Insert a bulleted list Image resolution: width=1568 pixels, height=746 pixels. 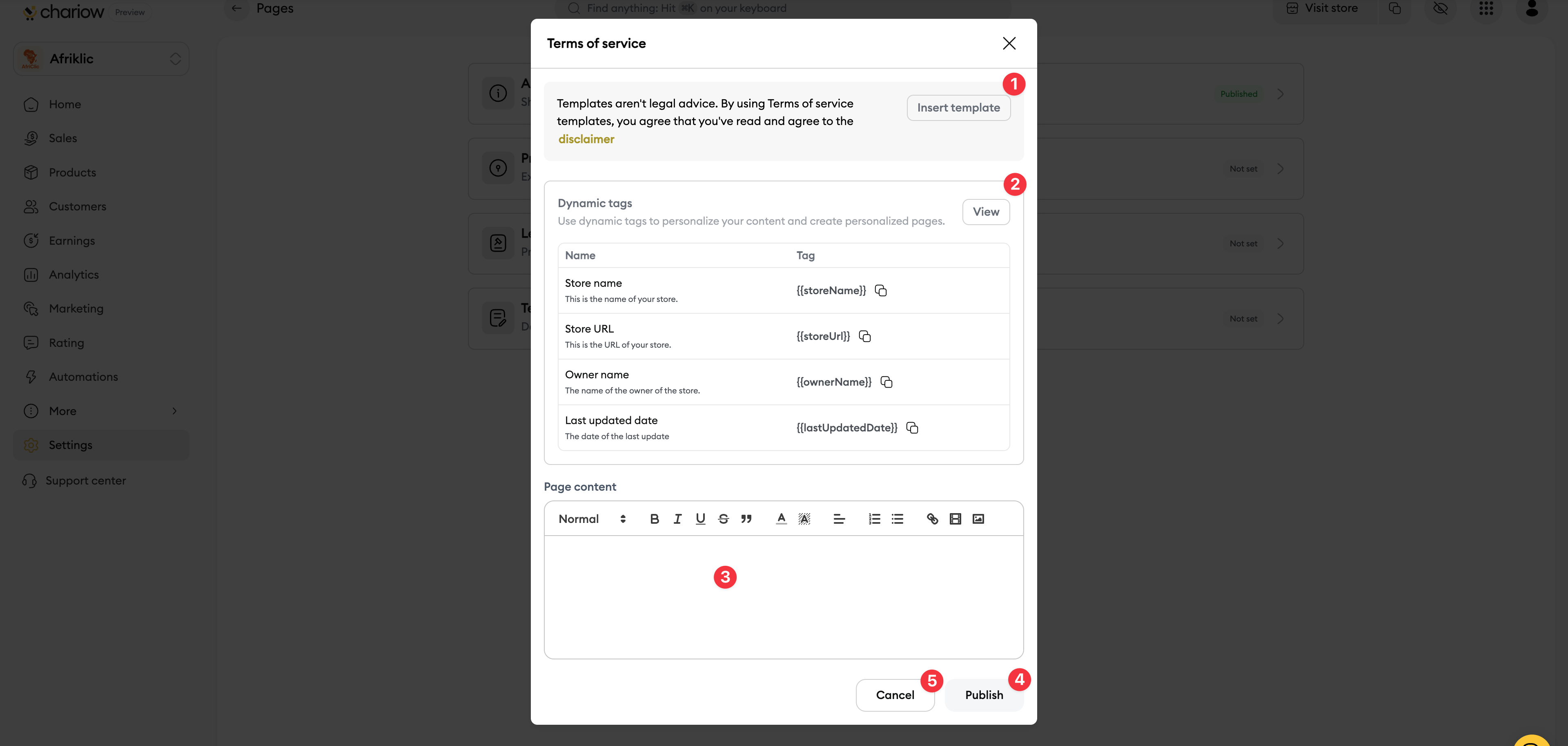(x=897, y=519)
